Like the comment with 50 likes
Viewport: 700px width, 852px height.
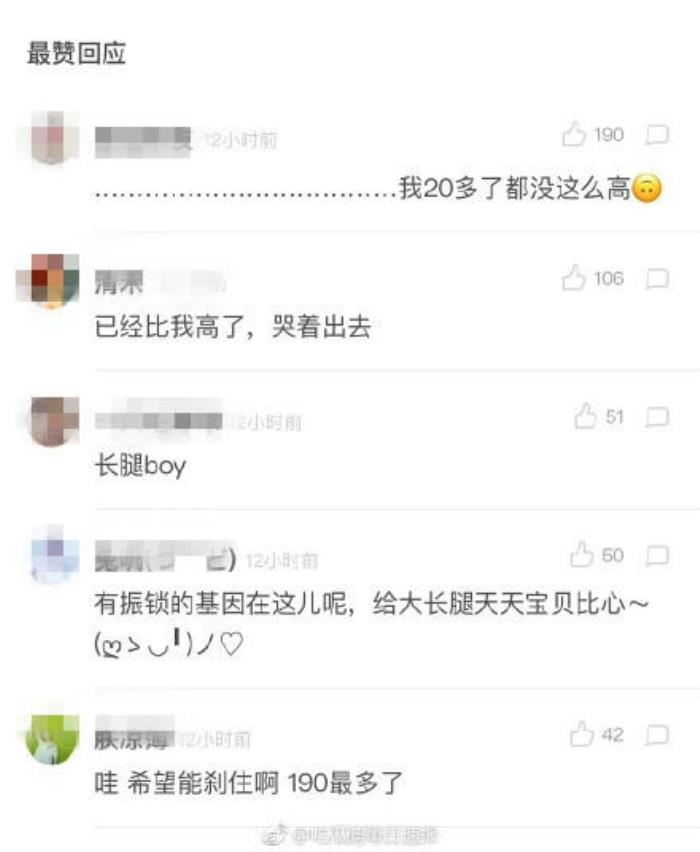[x=582, y=555]
